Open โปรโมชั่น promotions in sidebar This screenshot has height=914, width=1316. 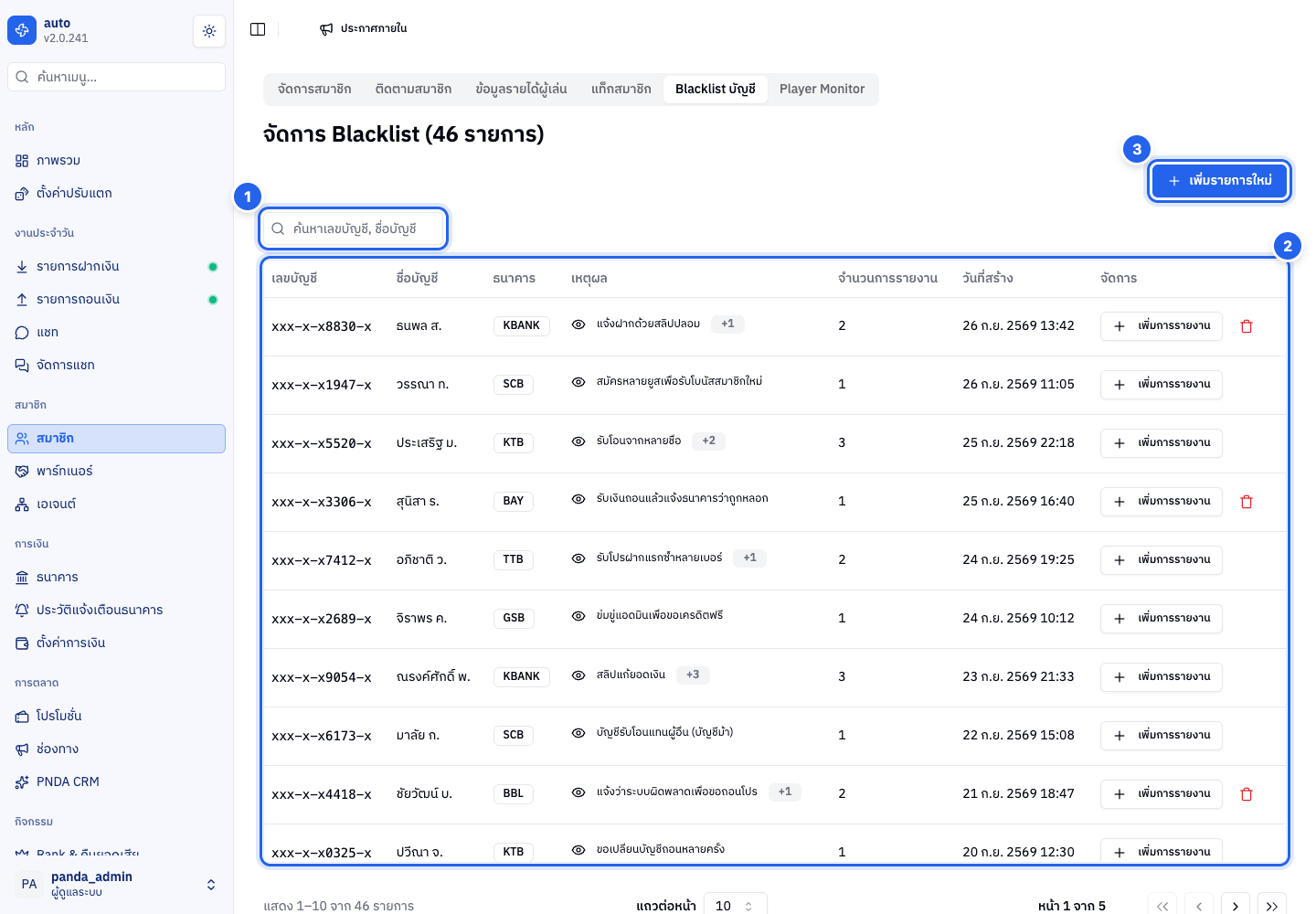click(x=116, y=717)
